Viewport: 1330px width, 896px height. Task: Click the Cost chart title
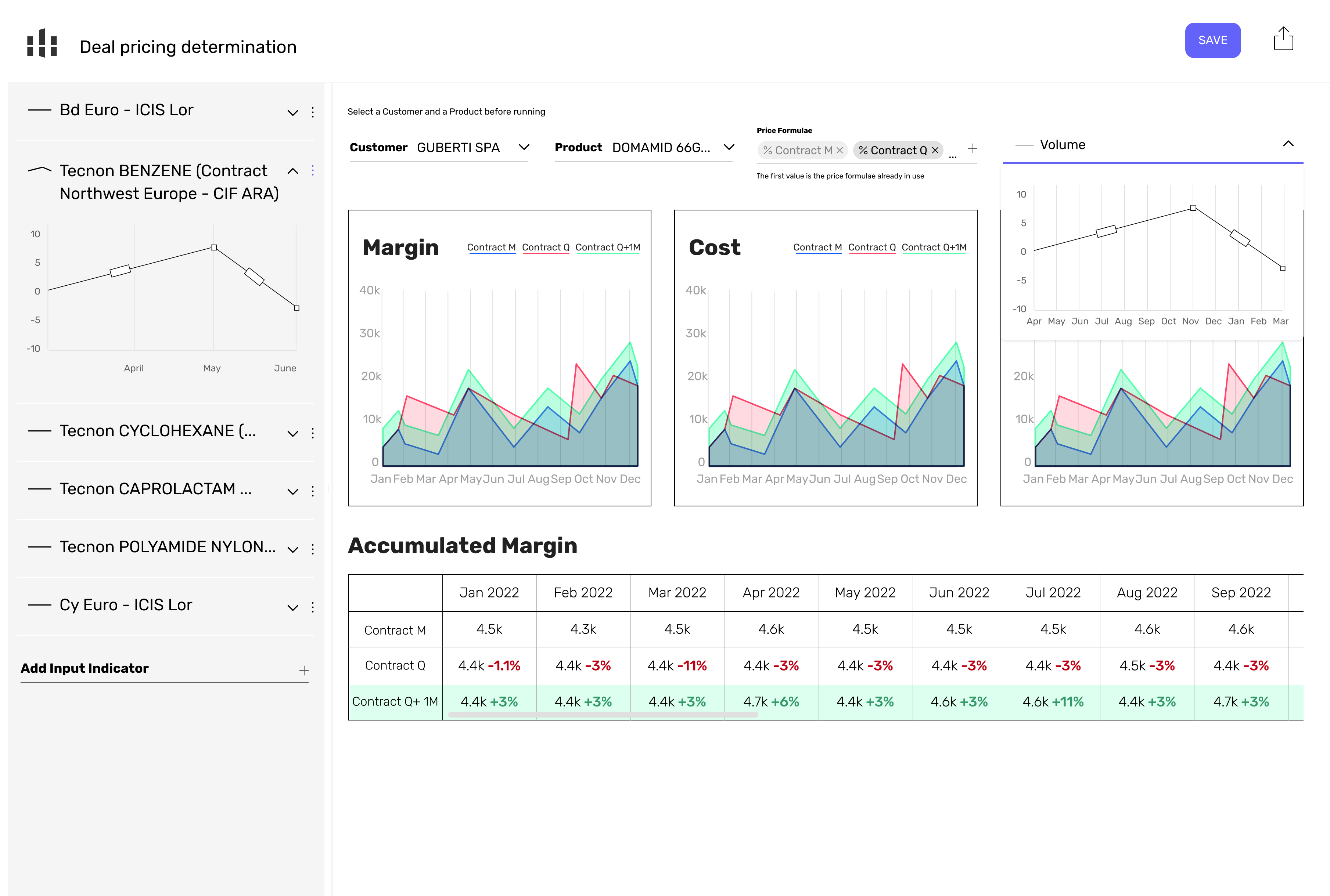click(x=715, y=247)
